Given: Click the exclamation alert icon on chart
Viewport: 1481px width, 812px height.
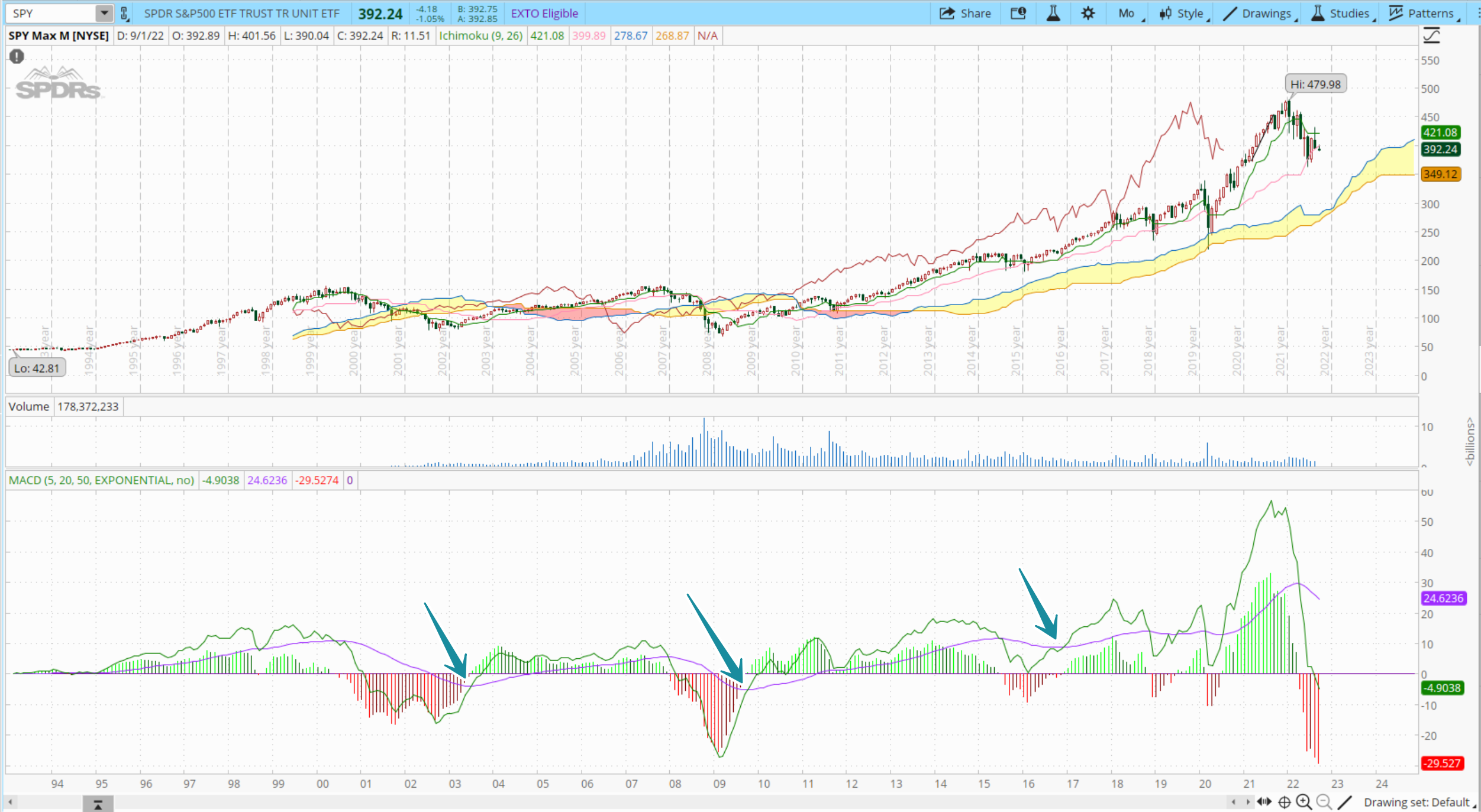Looking at the screenshot, I should (17, 56).
